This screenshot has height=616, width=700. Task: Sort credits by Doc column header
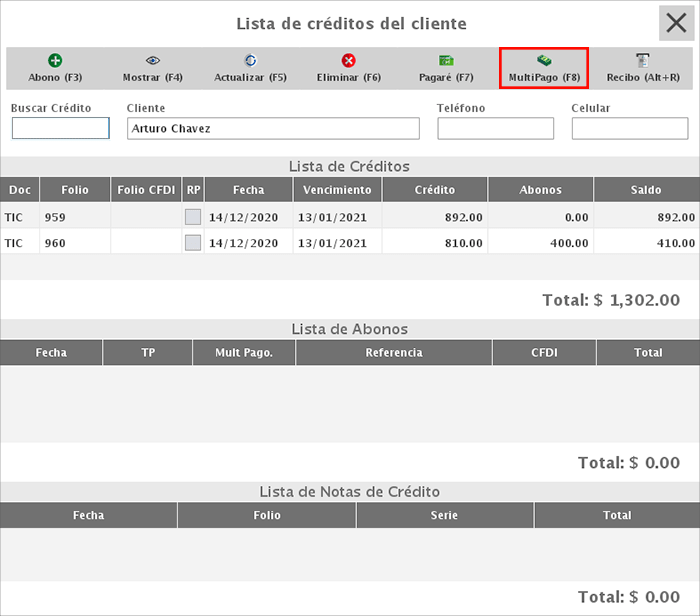[x=20, y=190]
